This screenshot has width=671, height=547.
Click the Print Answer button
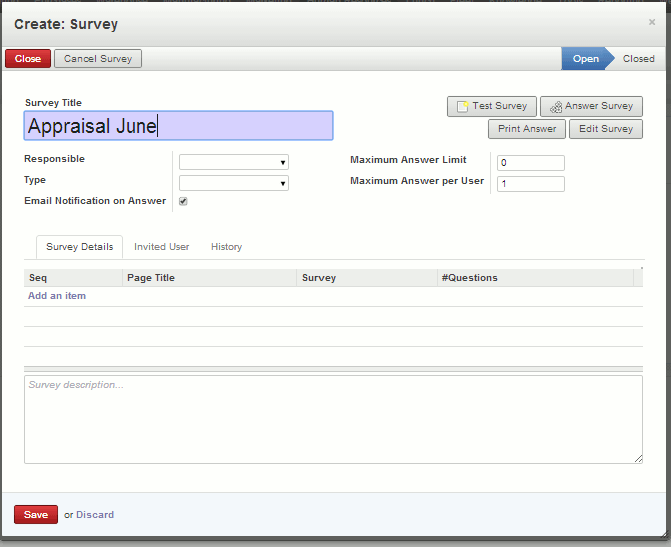tap(527, 129)
